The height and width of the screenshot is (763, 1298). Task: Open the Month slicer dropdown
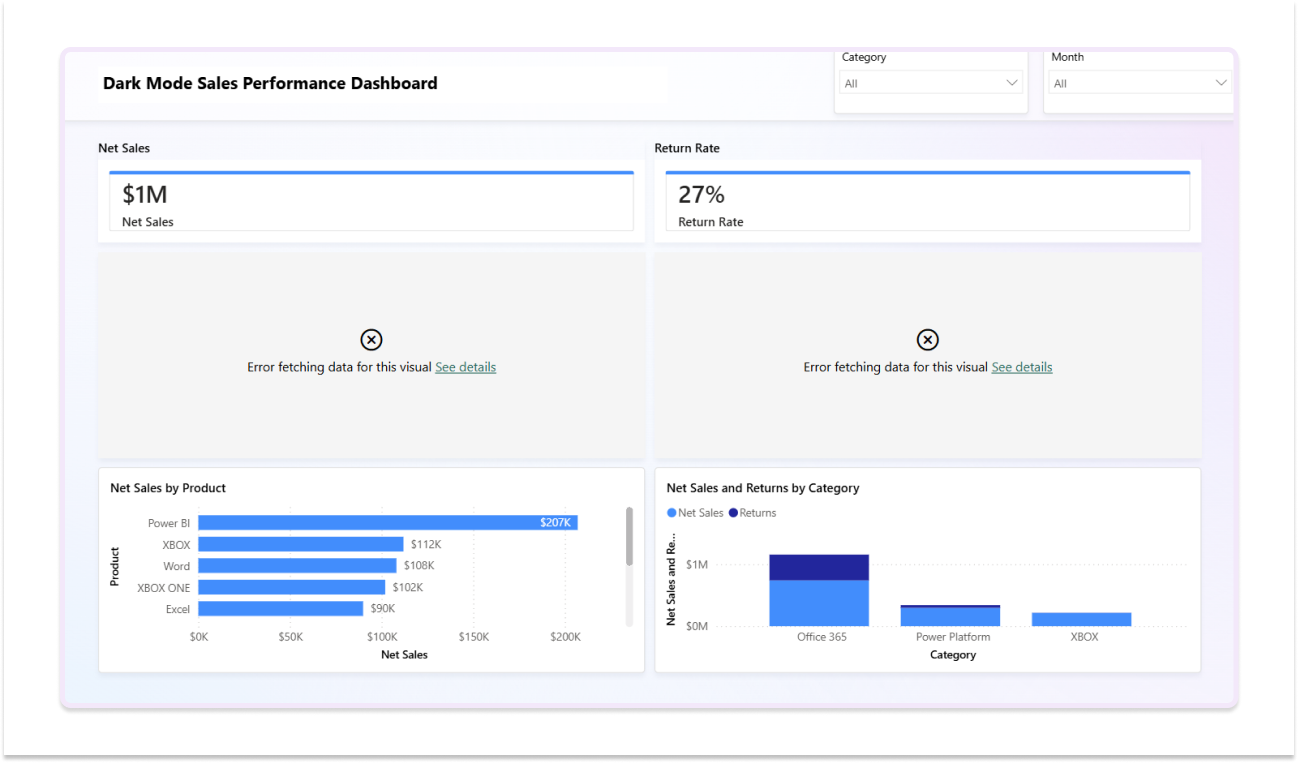point(1140,83)
